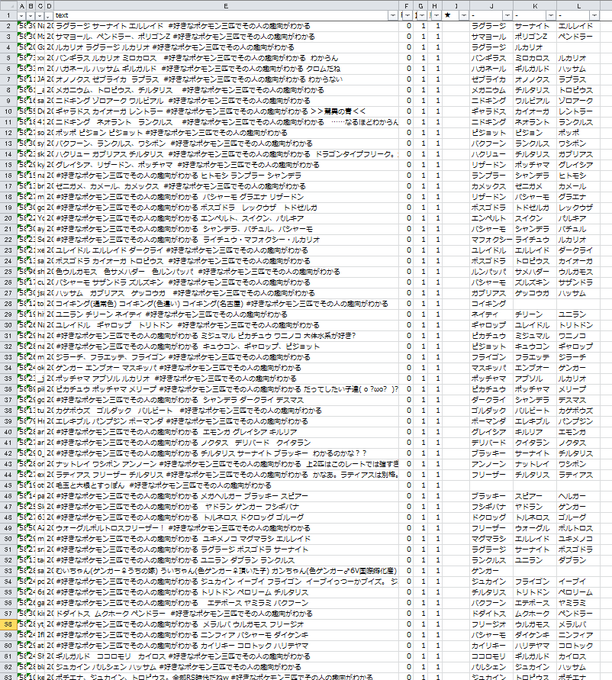Click cell L3 'ペンドラー'

click(x=579, y=37)
